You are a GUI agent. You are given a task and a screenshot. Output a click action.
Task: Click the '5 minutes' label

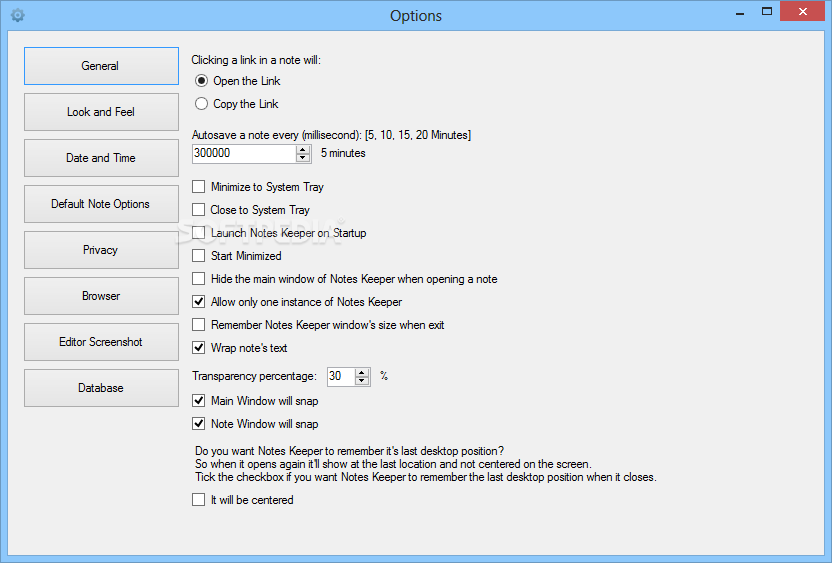click(x=343, y=153)
